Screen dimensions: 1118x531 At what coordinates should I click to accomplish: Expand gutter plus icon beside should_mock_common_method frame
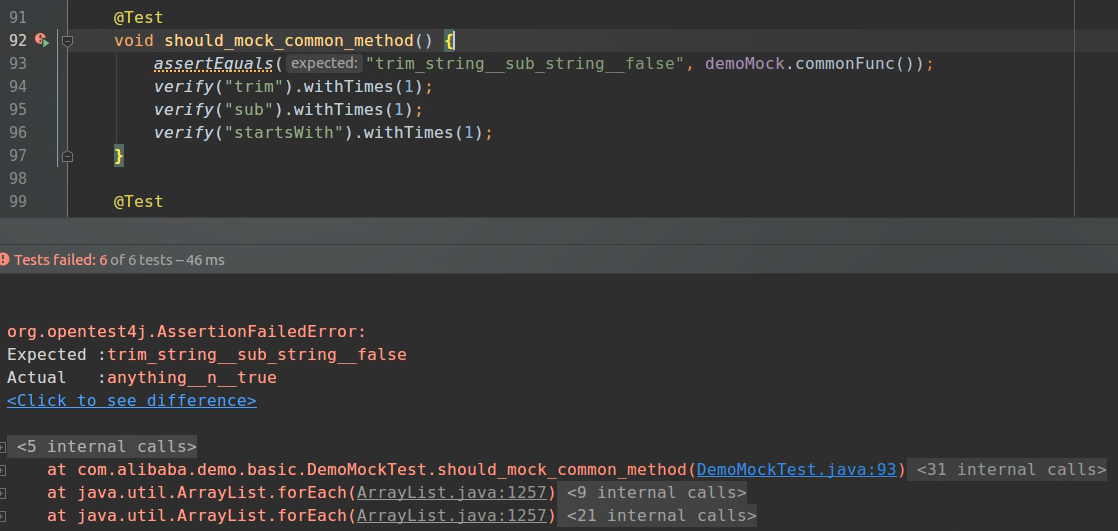pyautogui.click(x=3, y=470)
